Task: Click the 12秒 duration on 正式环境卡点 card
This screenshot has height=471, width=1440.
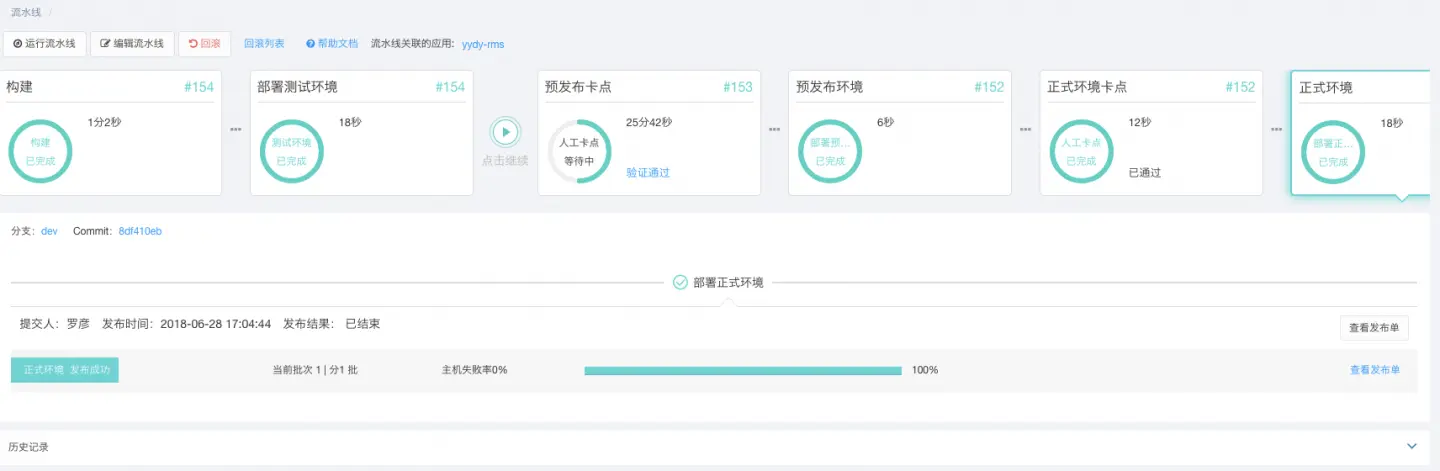Action: coord(1140,123)
